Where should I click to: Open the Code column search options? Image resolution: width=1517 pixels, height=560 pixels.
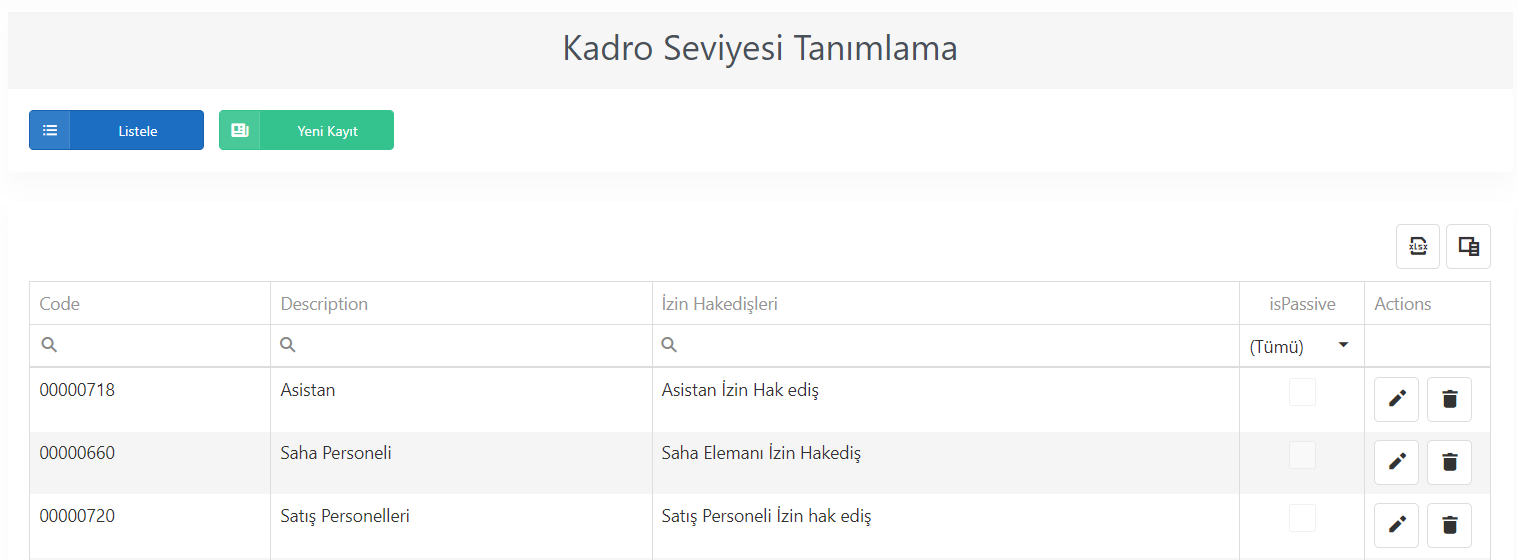[x=49, y=345]
